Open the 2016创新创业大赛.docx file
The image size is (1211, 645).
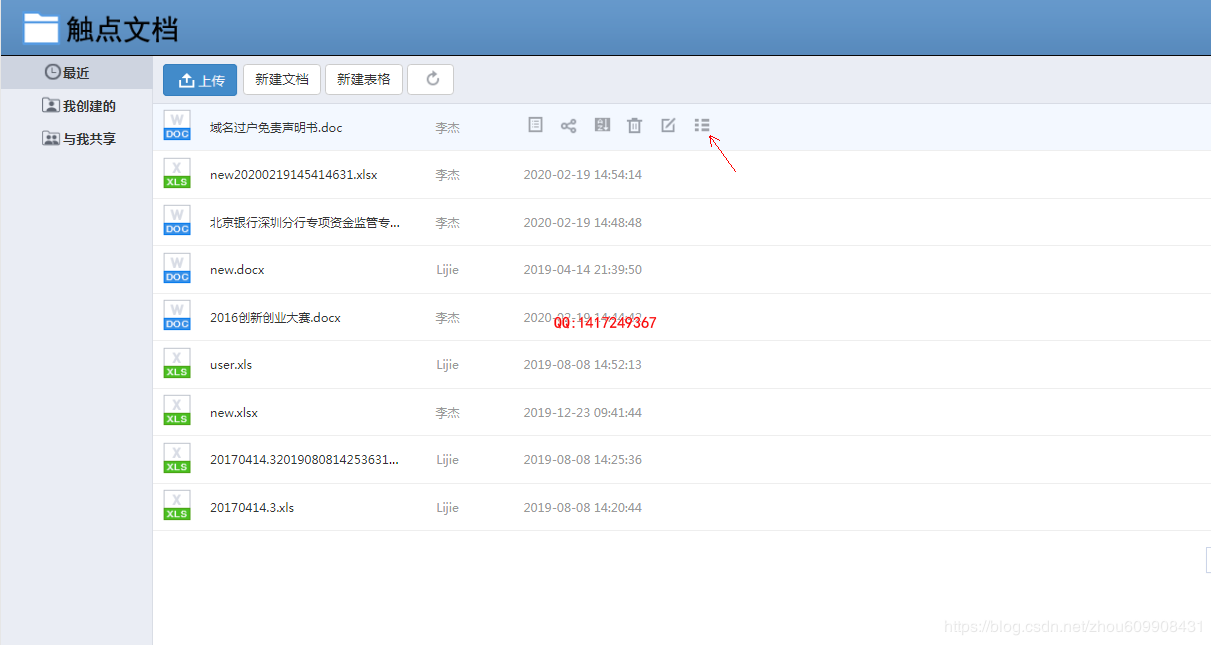(x=275, y=318)
